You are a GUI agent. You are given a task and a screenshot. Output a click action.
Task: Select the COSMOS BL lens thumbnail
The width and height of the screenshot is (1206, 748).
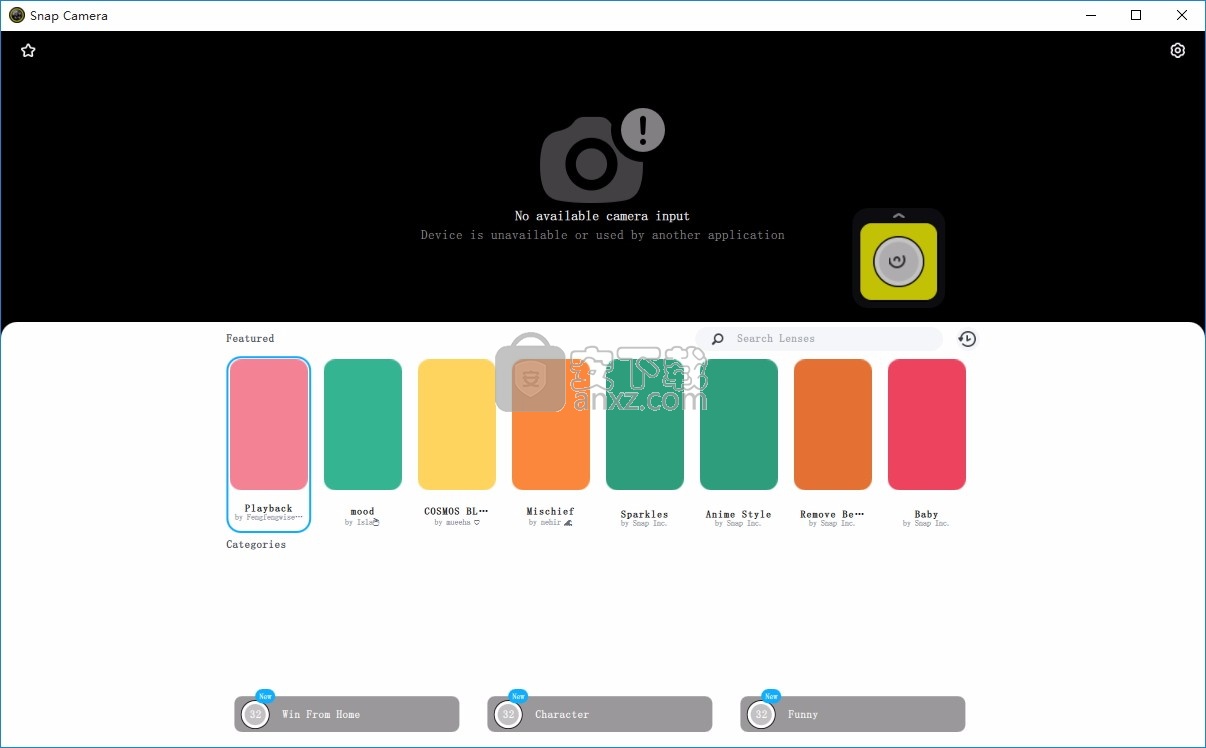457,425
